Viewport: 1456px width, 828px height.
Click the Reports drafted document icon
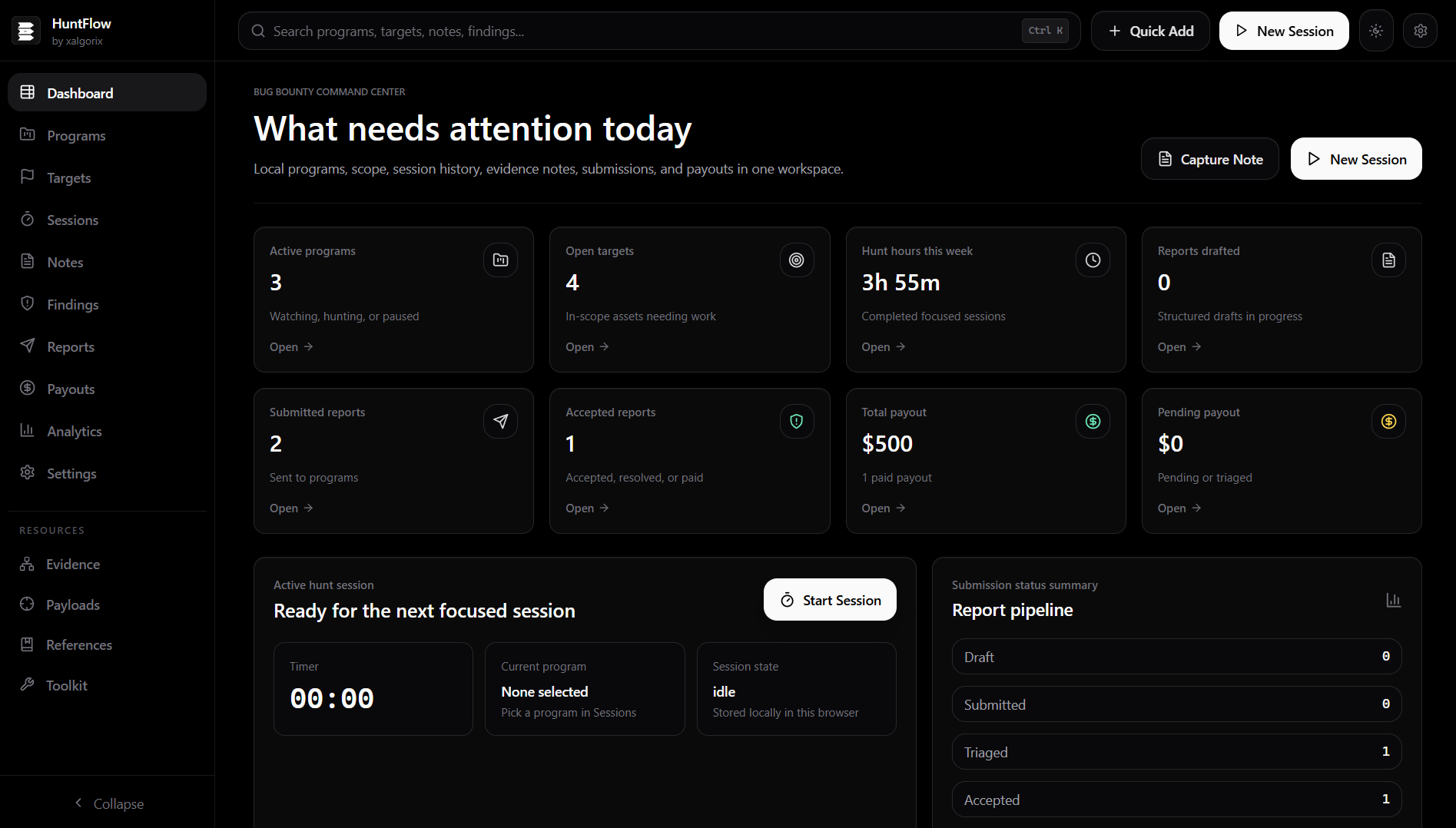[1388, 260]
